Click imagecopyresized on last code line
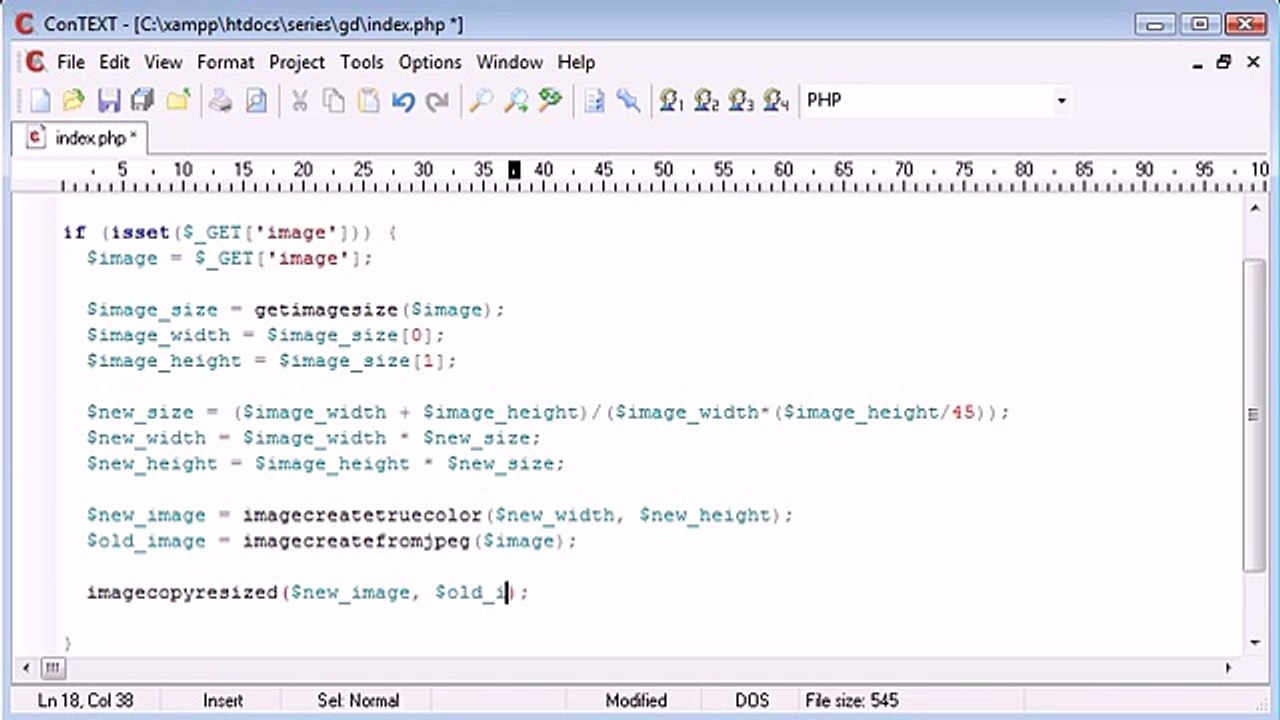Image resolution: width=1280 pixels, height=720 pixels. [182, 593]
